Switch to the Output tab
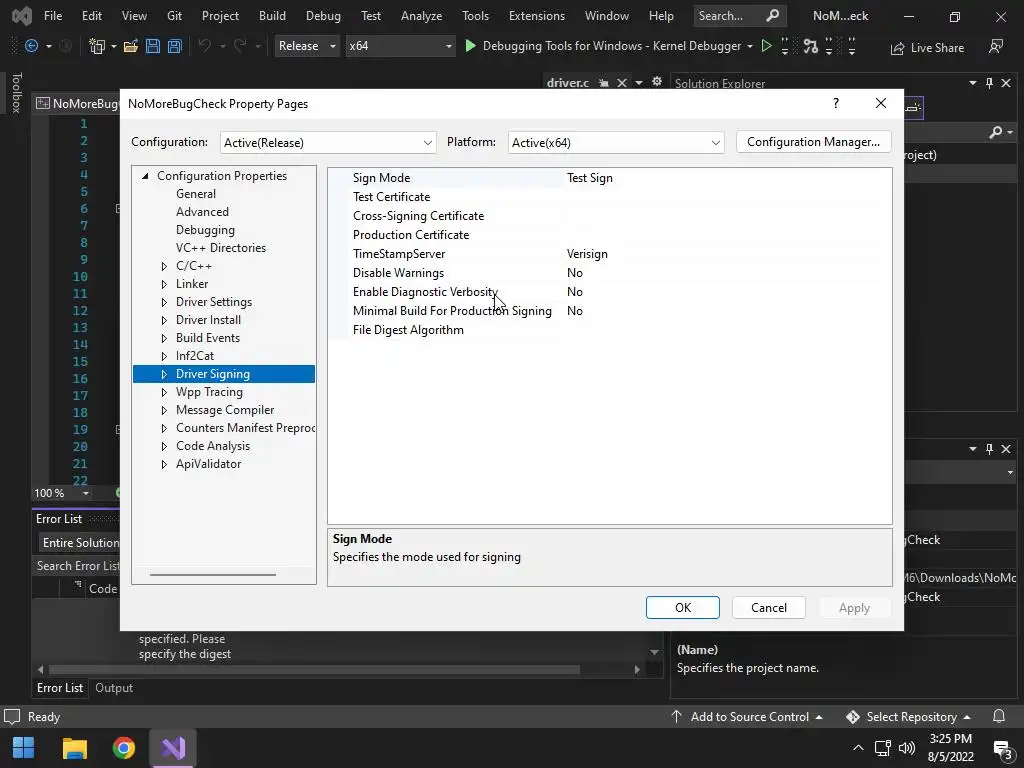1024x768 pixels. (x=114, y=688)
